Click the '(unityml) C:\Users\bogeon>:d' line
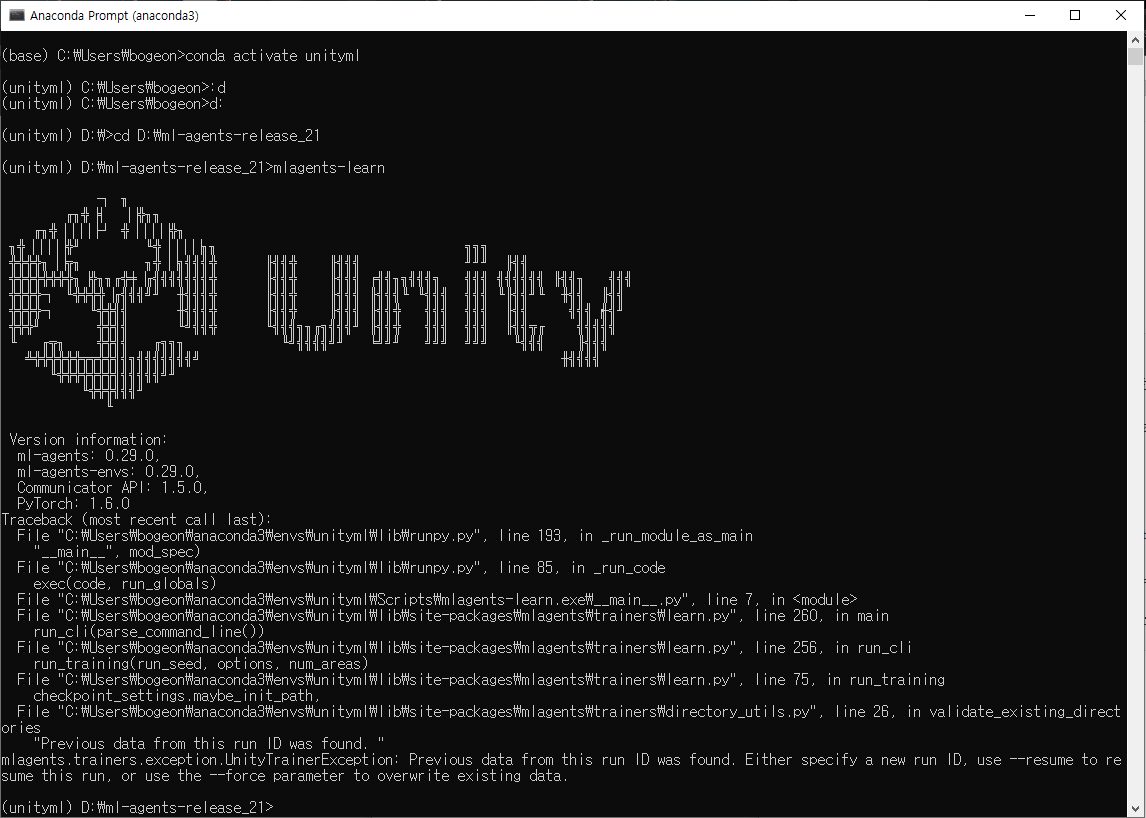1146x818 pixels. click(113, 88)
